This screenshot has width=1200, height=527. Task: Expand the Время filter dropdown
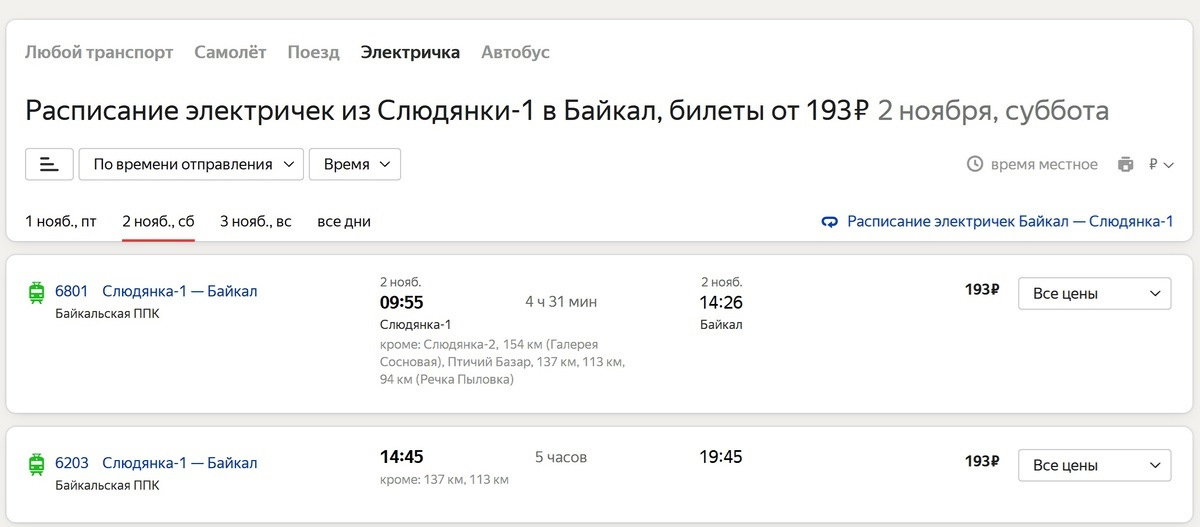click(355, 164)
